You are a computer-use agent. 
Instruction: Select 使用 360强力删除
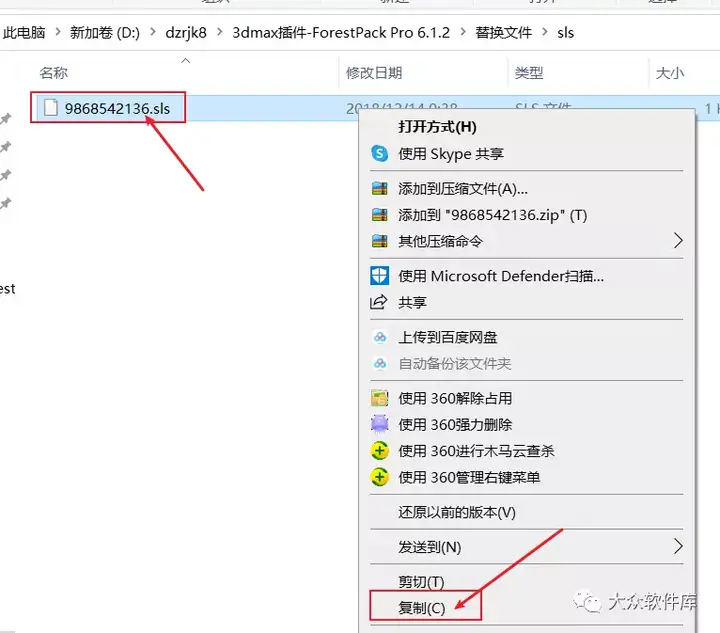455,425
